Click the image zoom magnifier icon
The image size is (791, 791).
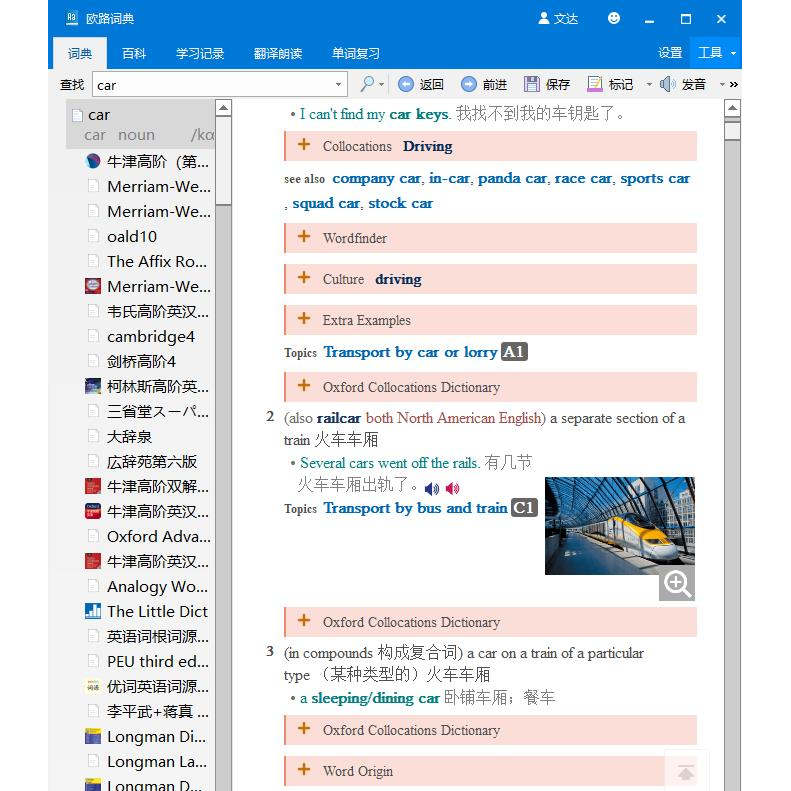click(677, 584)
